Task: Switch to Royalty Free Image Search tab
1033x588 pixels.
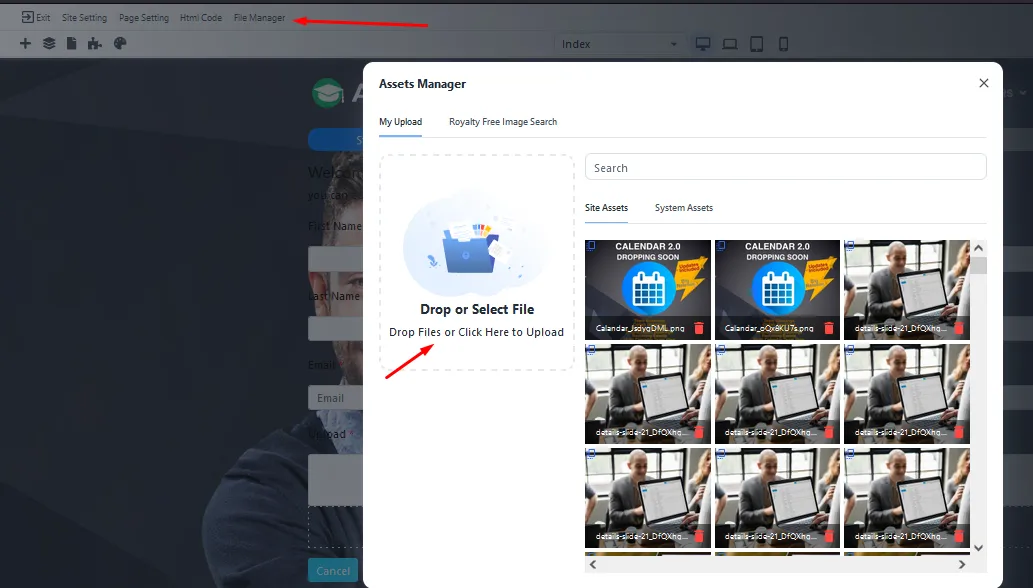Action: point(503,122)
